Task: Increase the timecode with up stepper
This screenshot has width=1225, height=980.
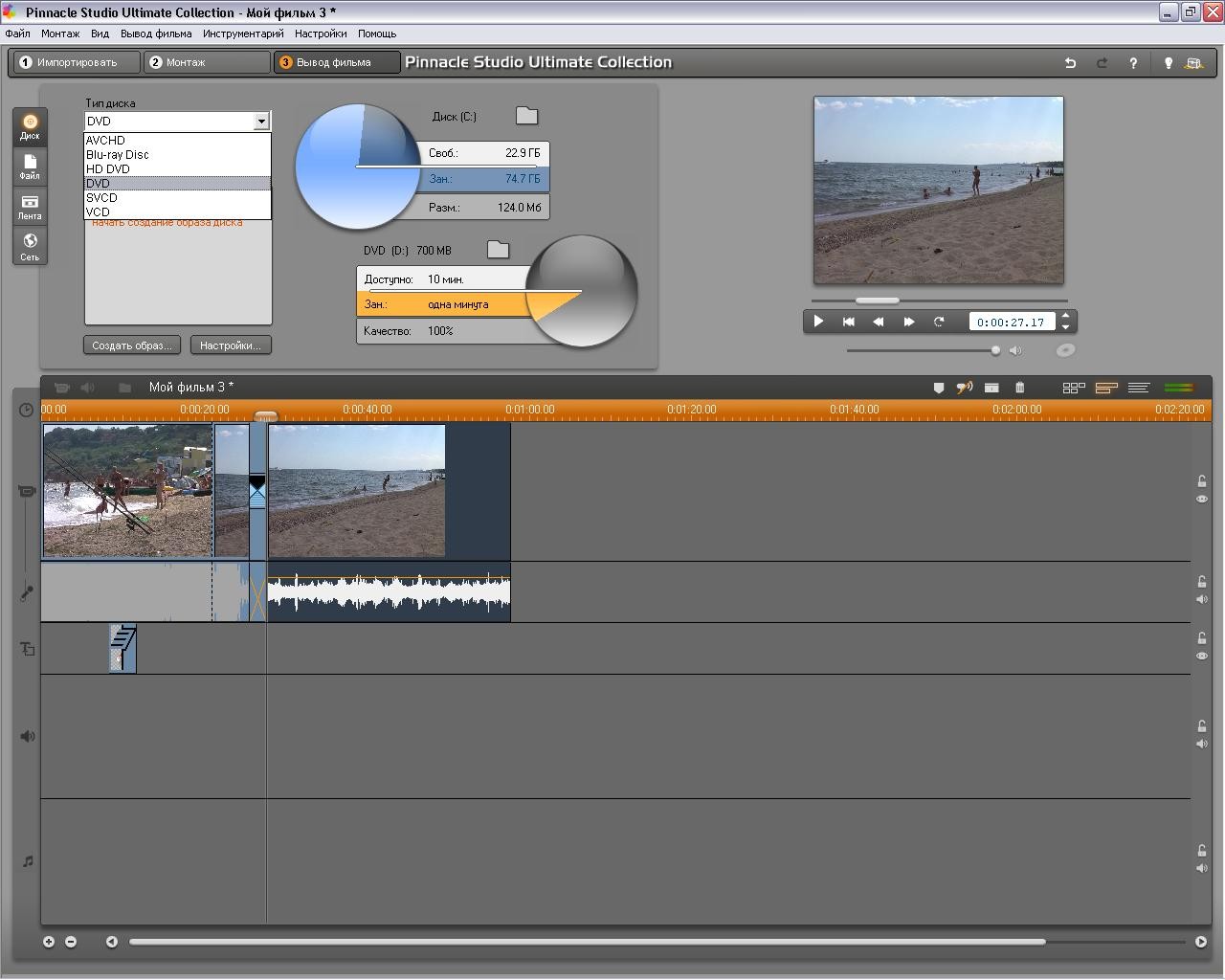Action: (x=1066, y=316)
